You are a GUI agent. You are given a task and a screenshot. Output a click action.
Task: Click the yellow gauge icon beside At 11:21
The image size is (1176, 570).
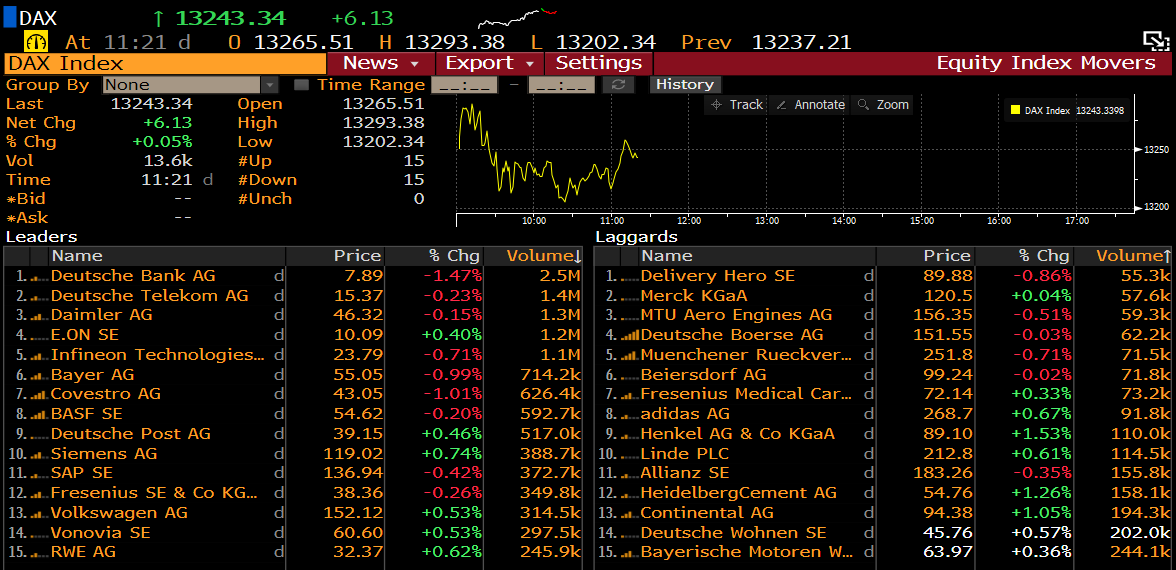pos(36,40)
